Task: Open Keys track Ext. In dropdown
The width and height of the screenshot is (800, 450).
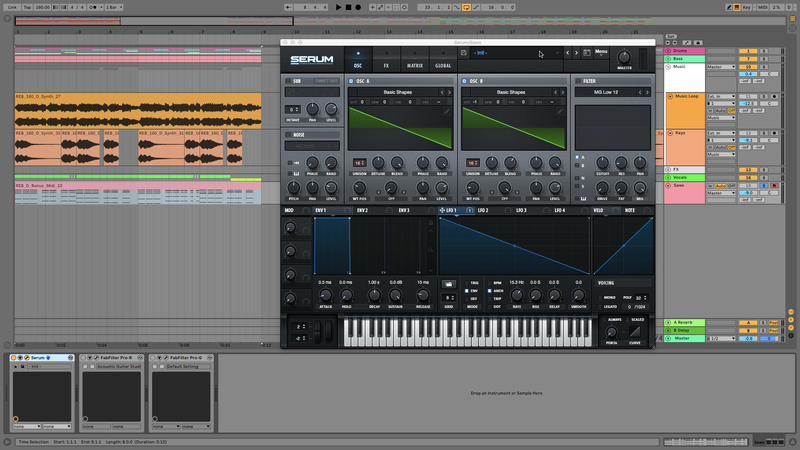Action: pyautogui.click(x=721, y=133)
